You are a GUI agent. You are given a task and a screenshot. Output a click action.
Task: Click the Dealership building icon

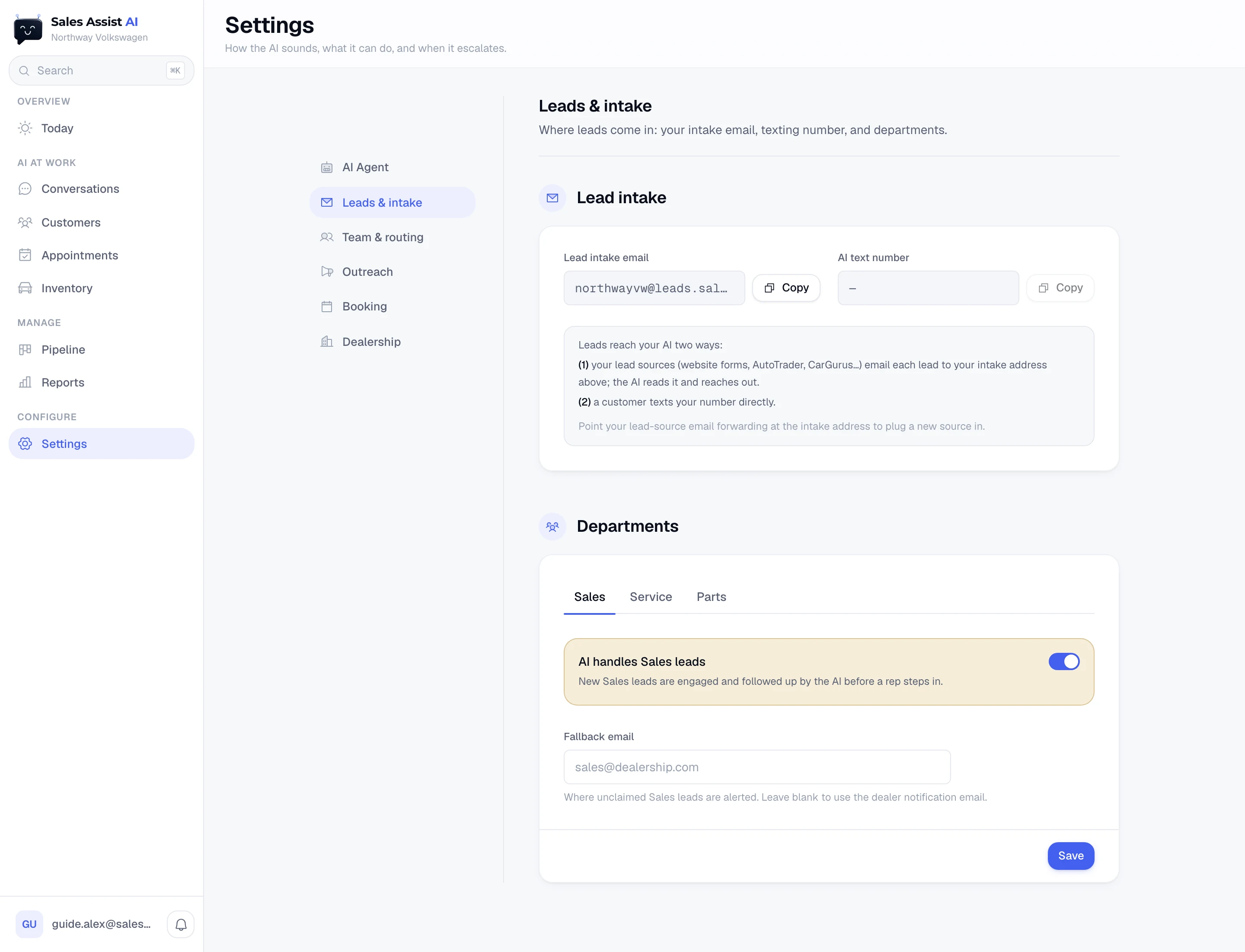point(327,342)
